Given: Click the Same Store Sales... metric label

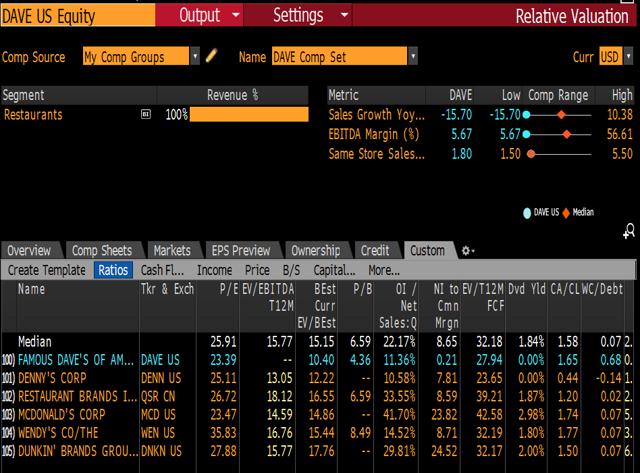Looking at the screenshot, I should [376, 154].
